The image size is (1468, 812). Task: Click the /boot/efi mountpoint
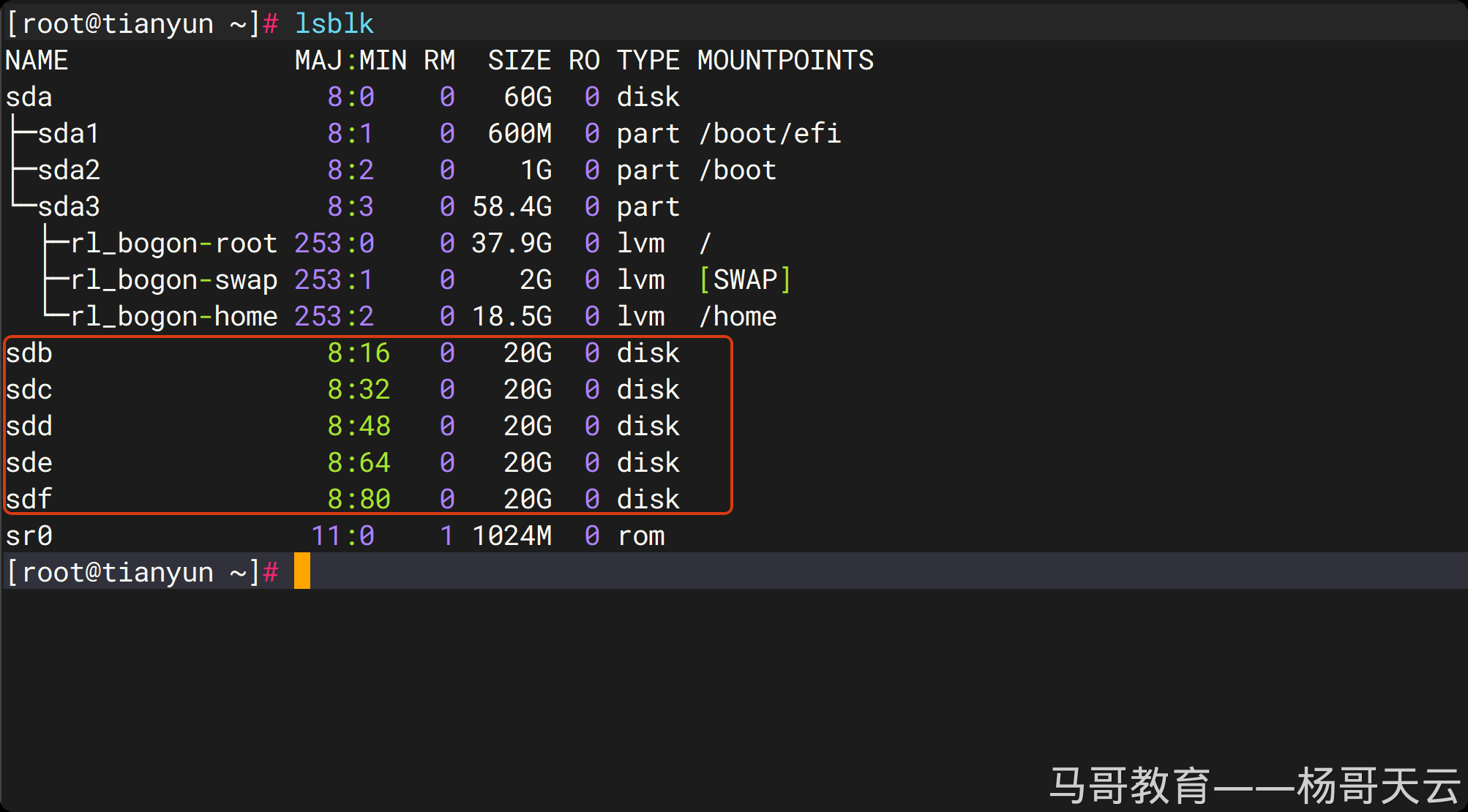(x=771, y=134)
